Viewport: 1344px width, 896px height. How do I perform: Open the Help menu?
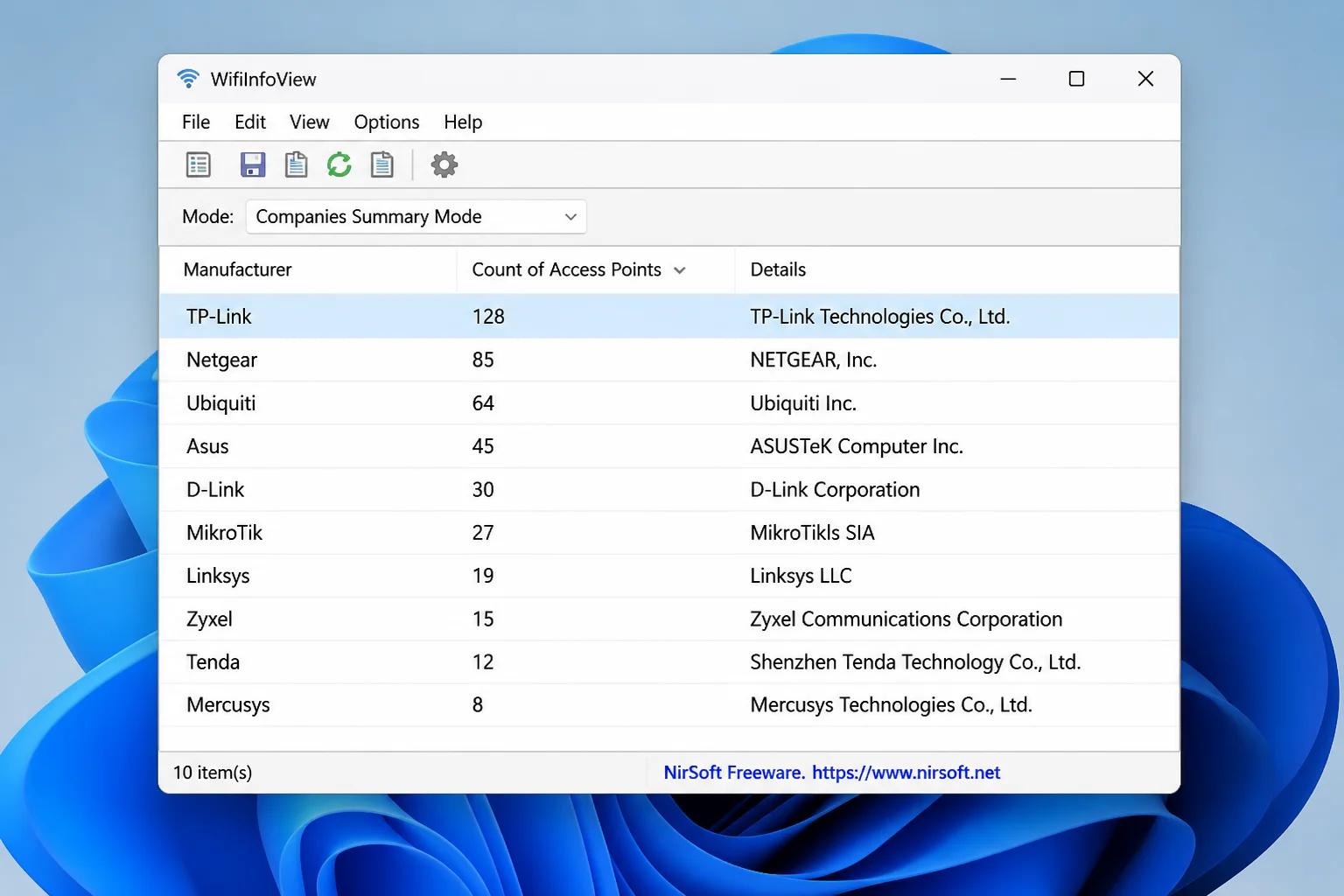[463, 122]
